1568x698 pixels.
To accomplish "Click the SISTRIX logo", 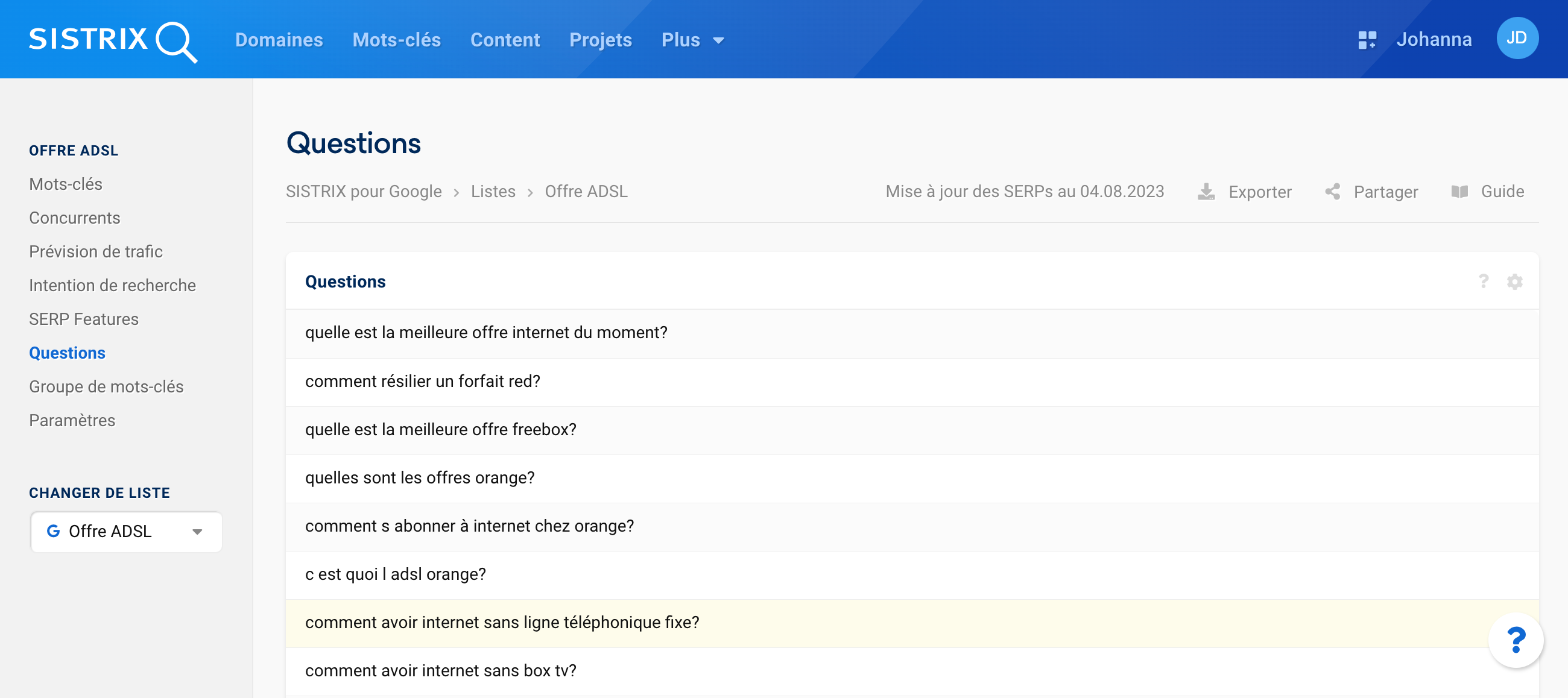I will tap(113, 41).
